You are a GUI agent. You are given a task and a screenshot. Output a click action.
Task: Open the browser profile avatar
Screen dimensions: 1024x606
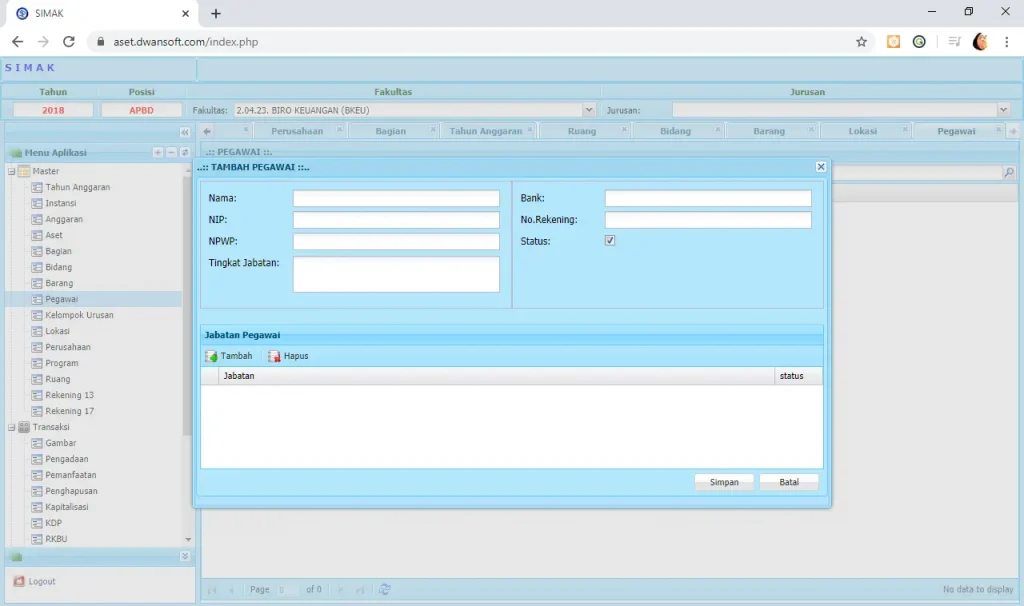click(980, 42)
